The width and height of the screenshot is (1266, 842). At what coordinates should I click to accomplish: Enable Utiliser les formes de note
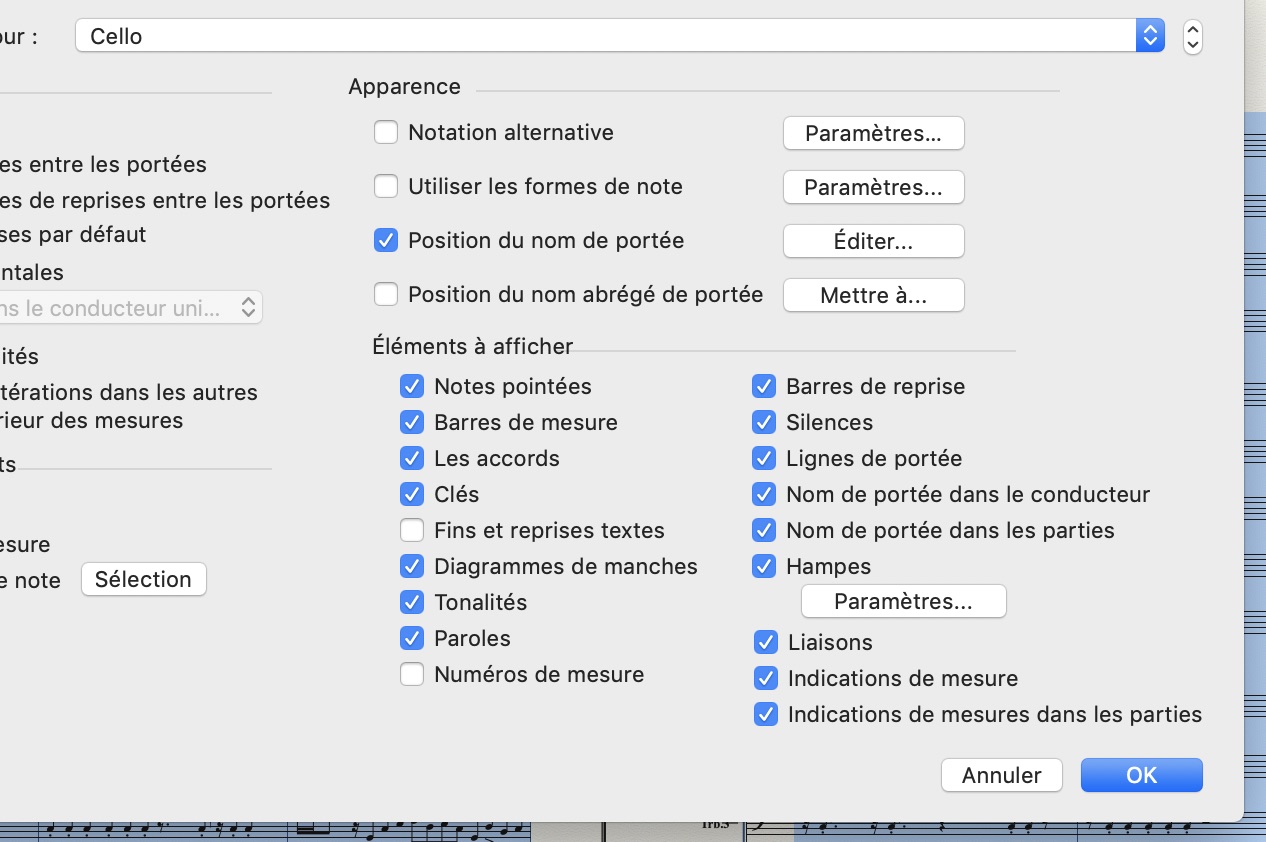pos(386,186)
